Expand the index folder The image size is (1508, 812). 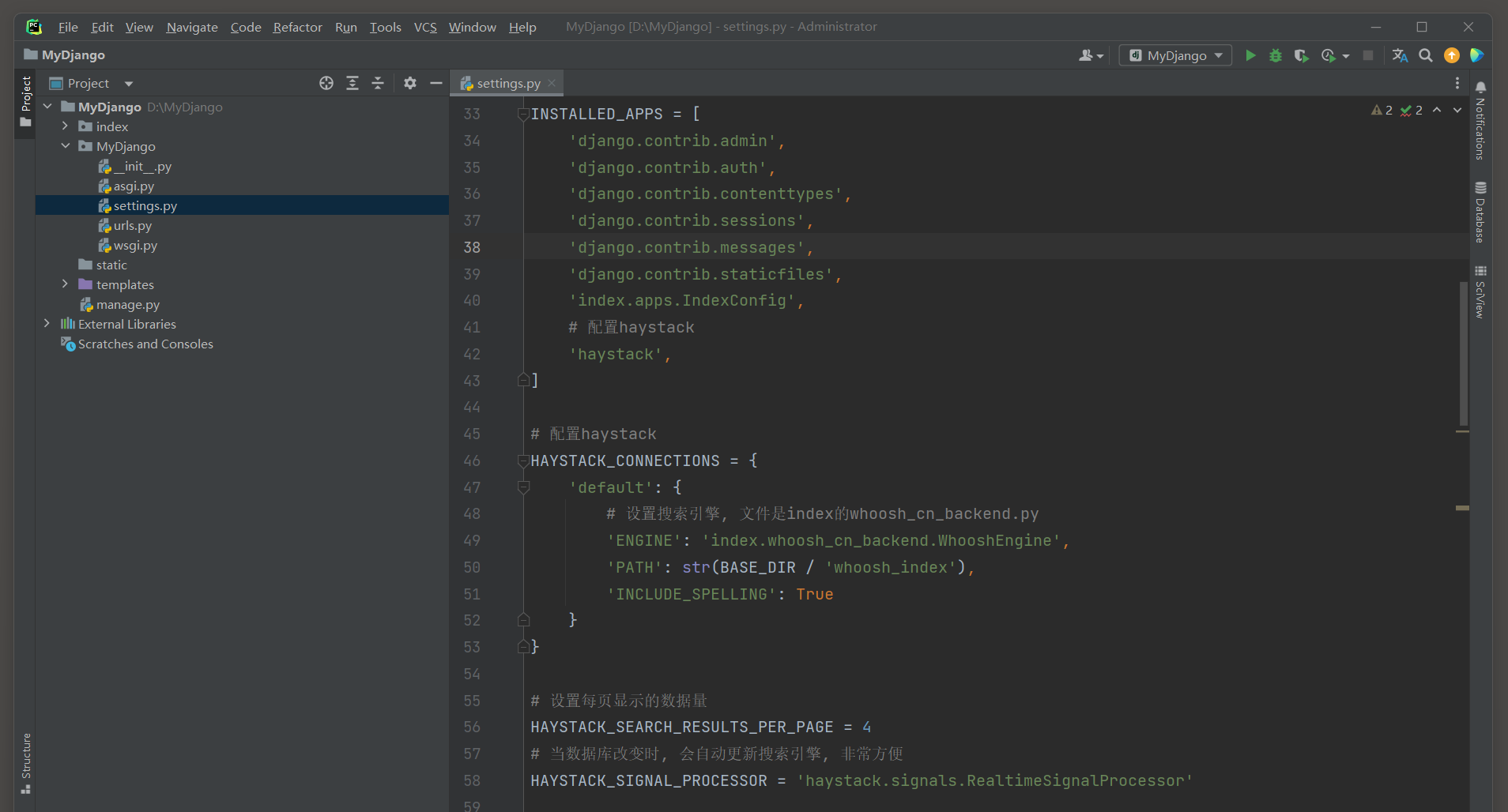66,126
